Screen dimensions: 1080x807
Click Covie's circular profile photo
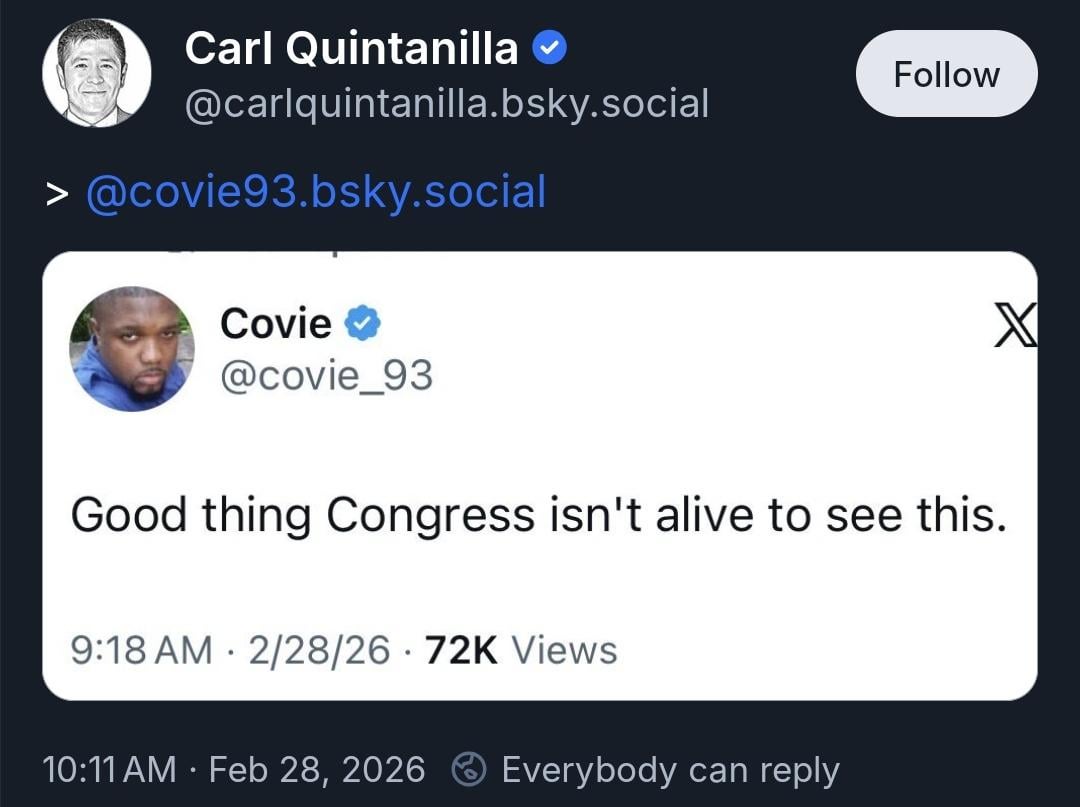click(x=132, y=349)
